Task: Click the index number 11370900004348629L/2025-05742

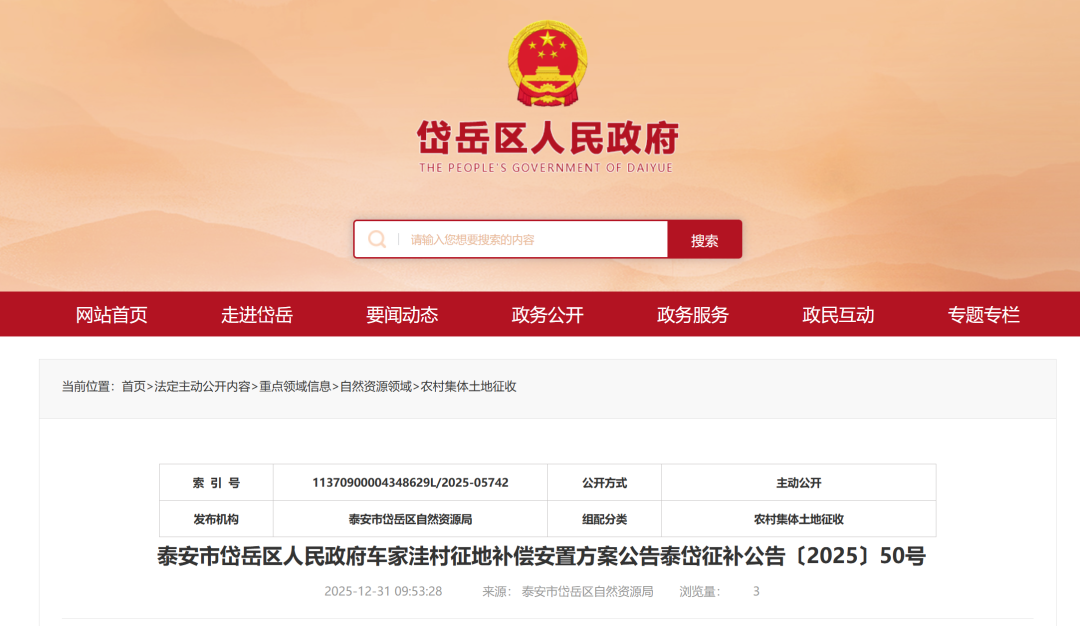Action: click(410, 482)
